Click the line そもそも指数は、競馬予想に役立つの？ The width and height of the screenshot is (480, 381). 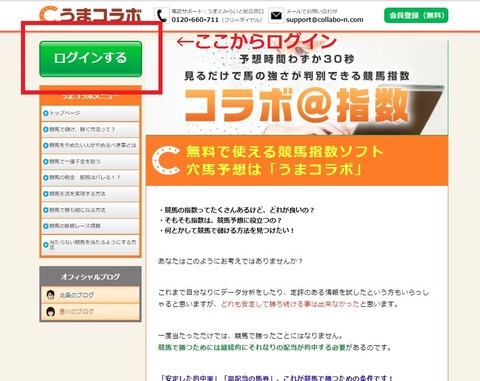pyautogui.click(x=221, y=220)
